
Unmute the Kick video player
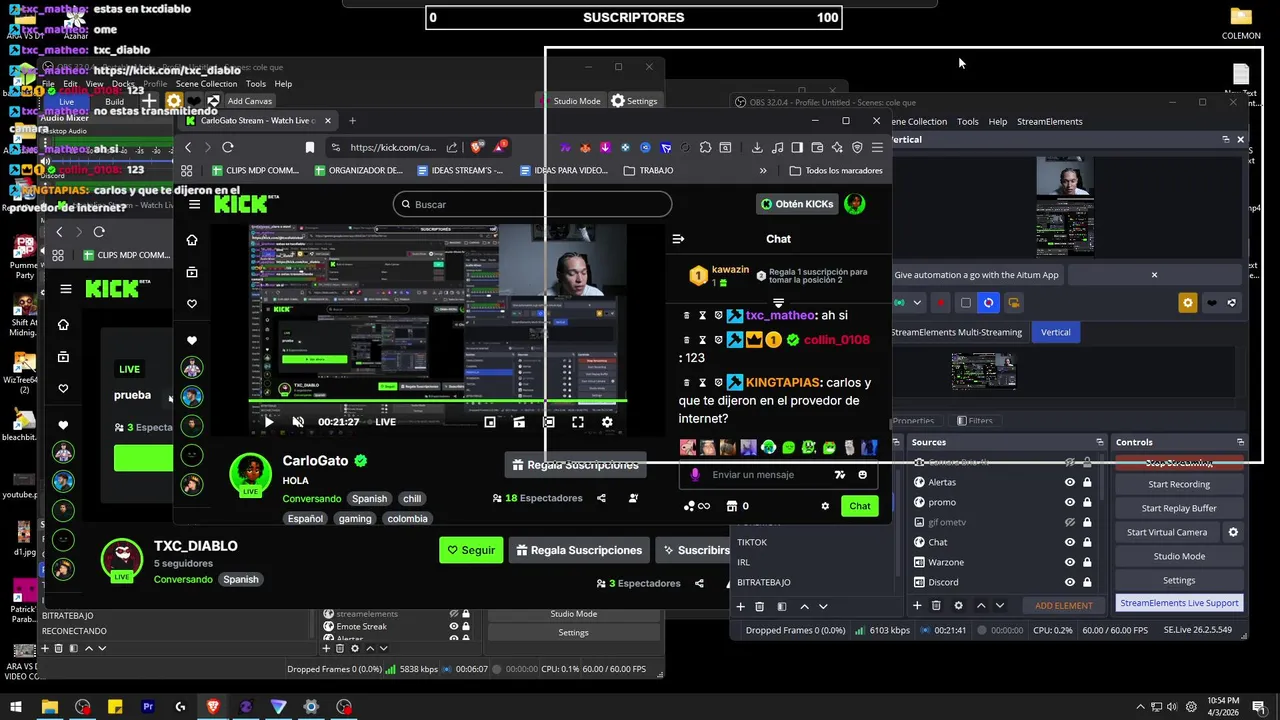coord(298,422)
